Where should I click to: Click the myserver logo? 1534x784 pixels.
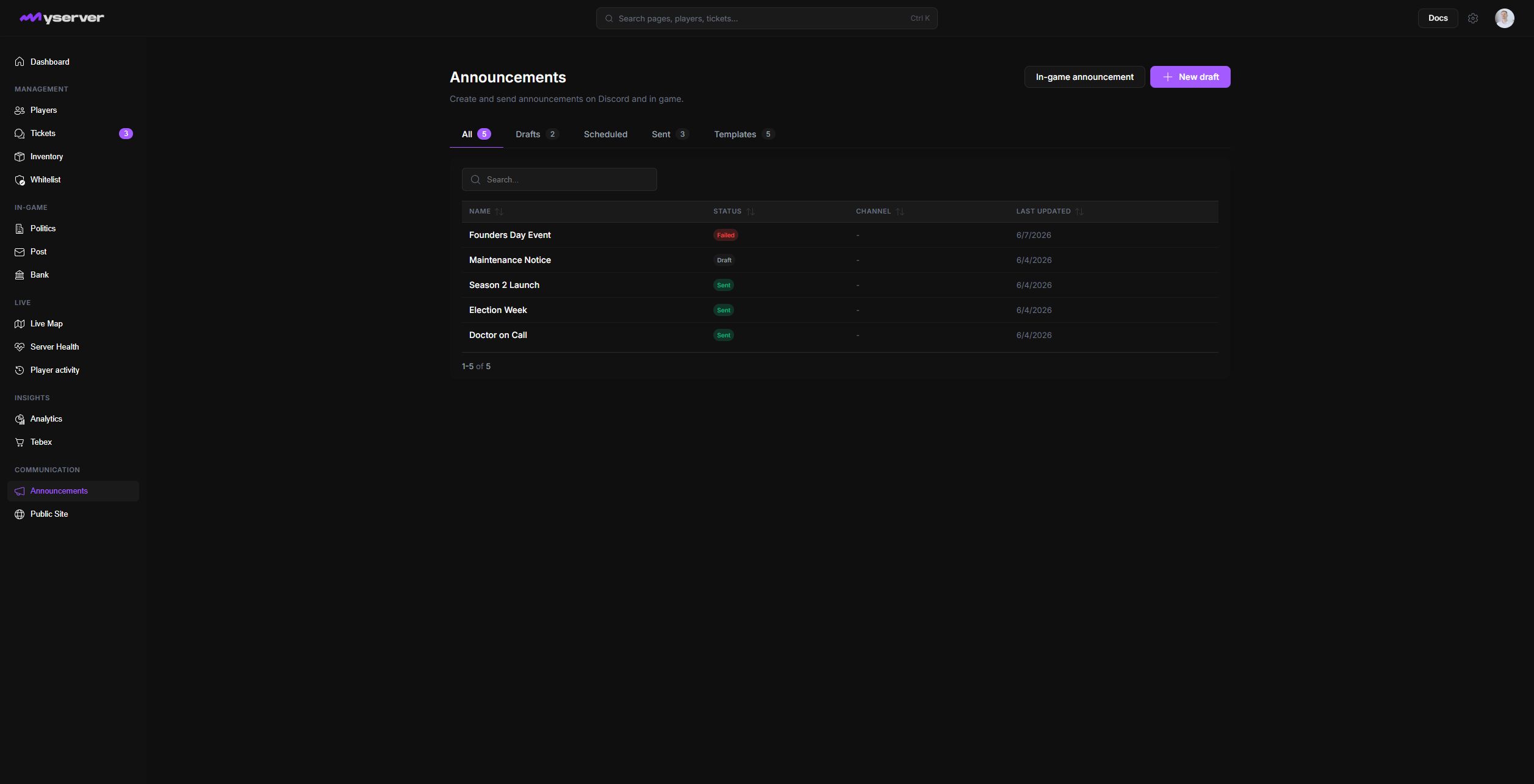pyautogui.click(x=62, y=18)
